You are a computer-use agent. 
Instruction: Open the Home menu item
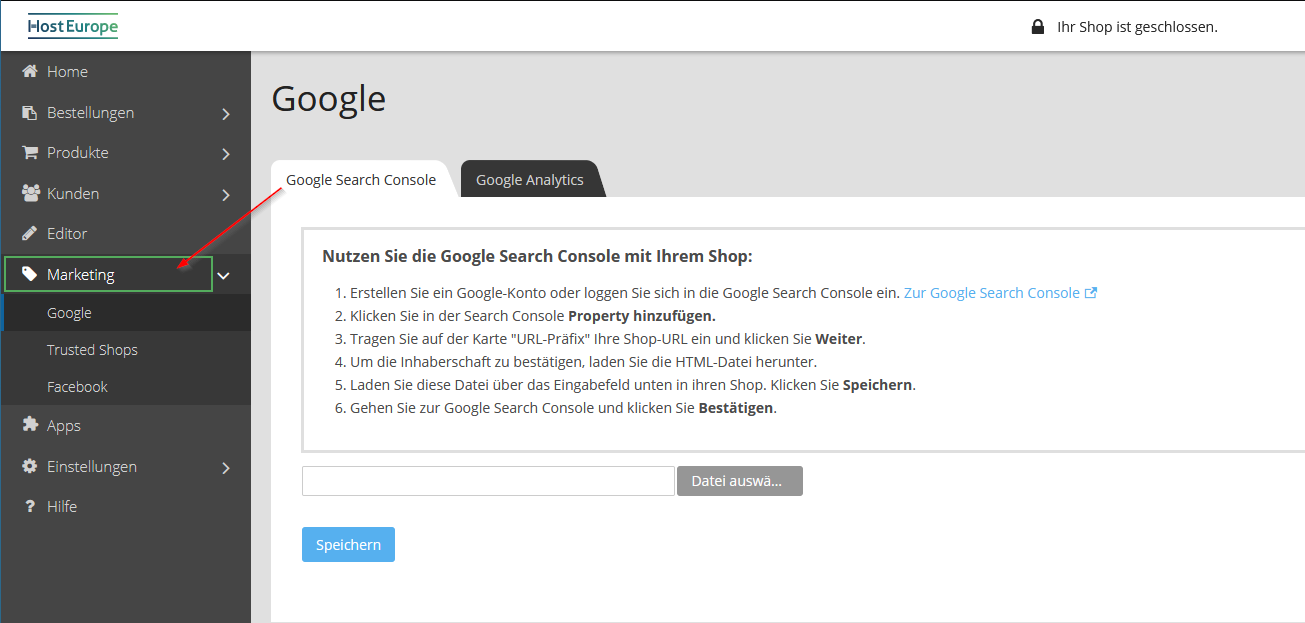125,72
